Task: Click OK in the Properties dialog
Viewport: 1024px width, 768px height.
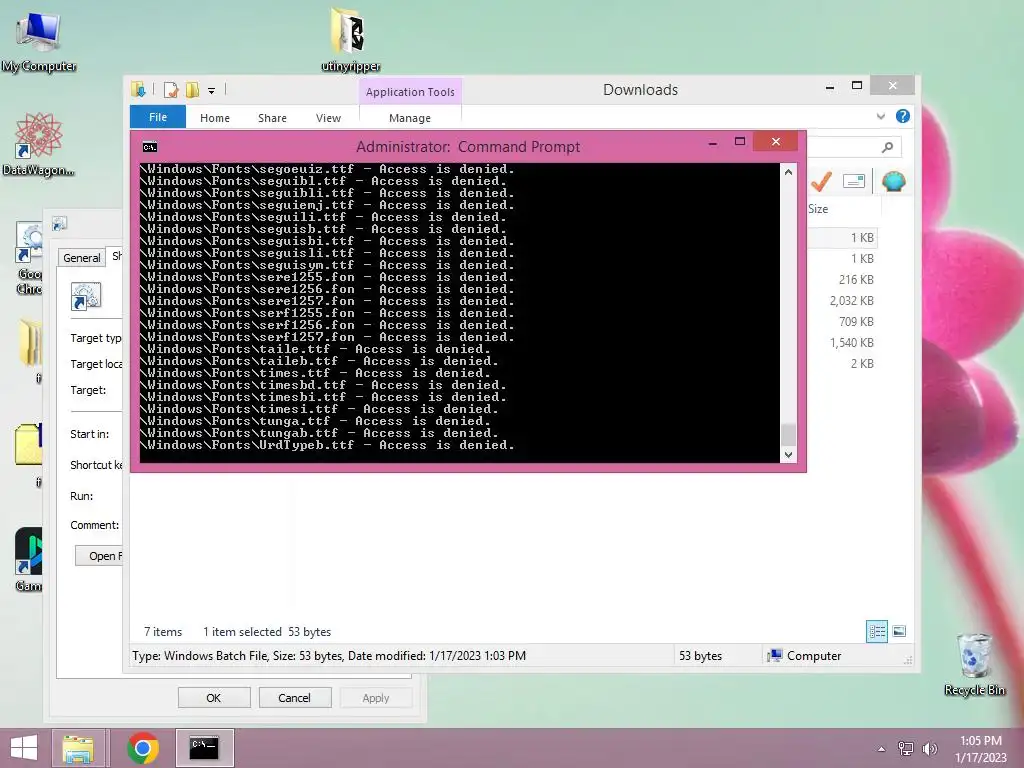Action: pyautogui.click(x=214, y=697)
